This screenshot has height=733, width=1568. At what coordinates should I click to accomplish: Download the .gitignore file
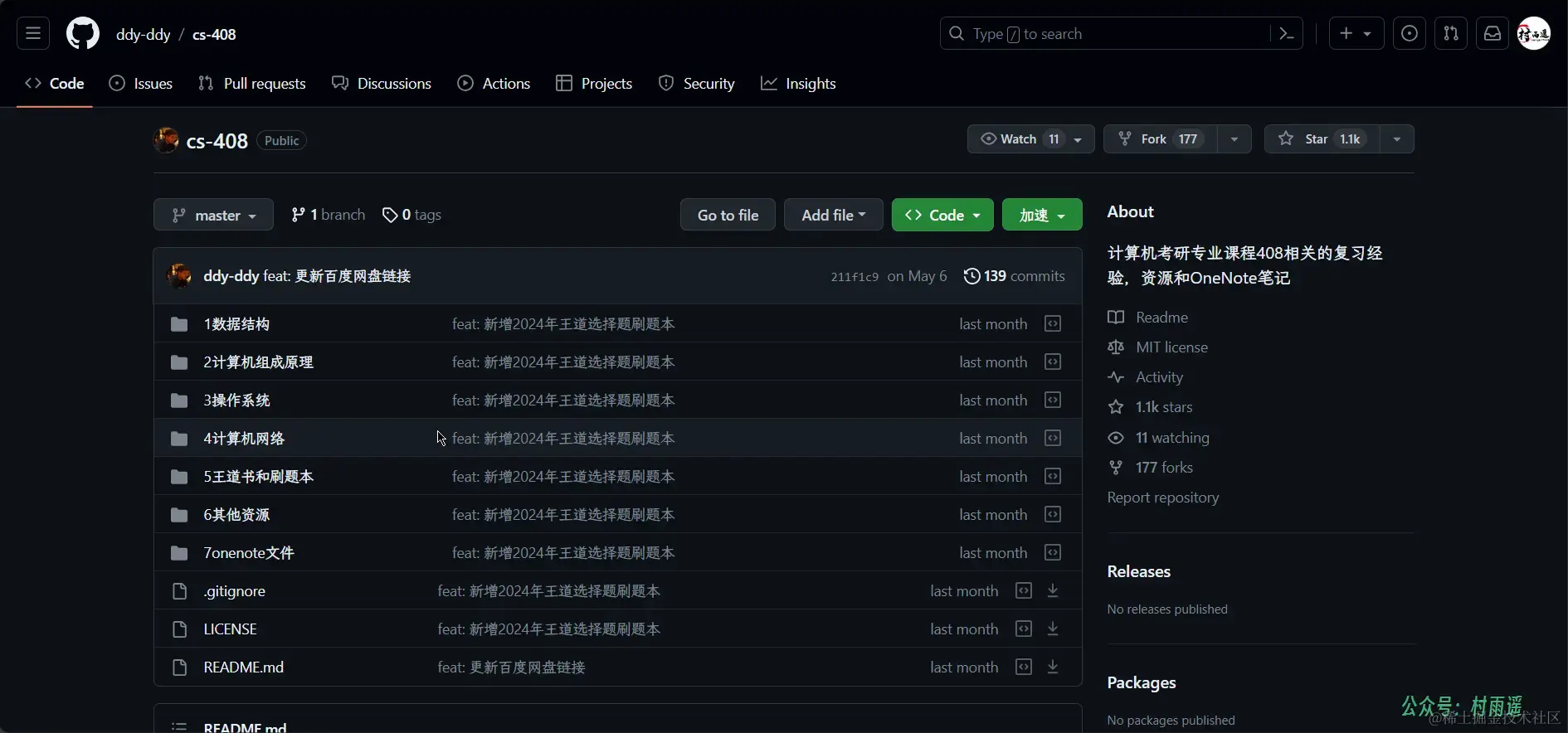1053,591
